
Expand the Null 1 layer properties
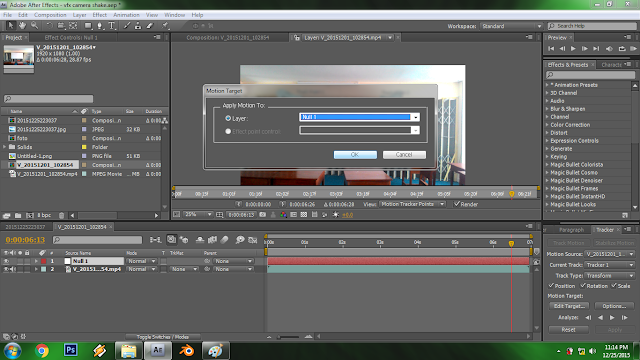pyautogui.click(x=36, y=261)
